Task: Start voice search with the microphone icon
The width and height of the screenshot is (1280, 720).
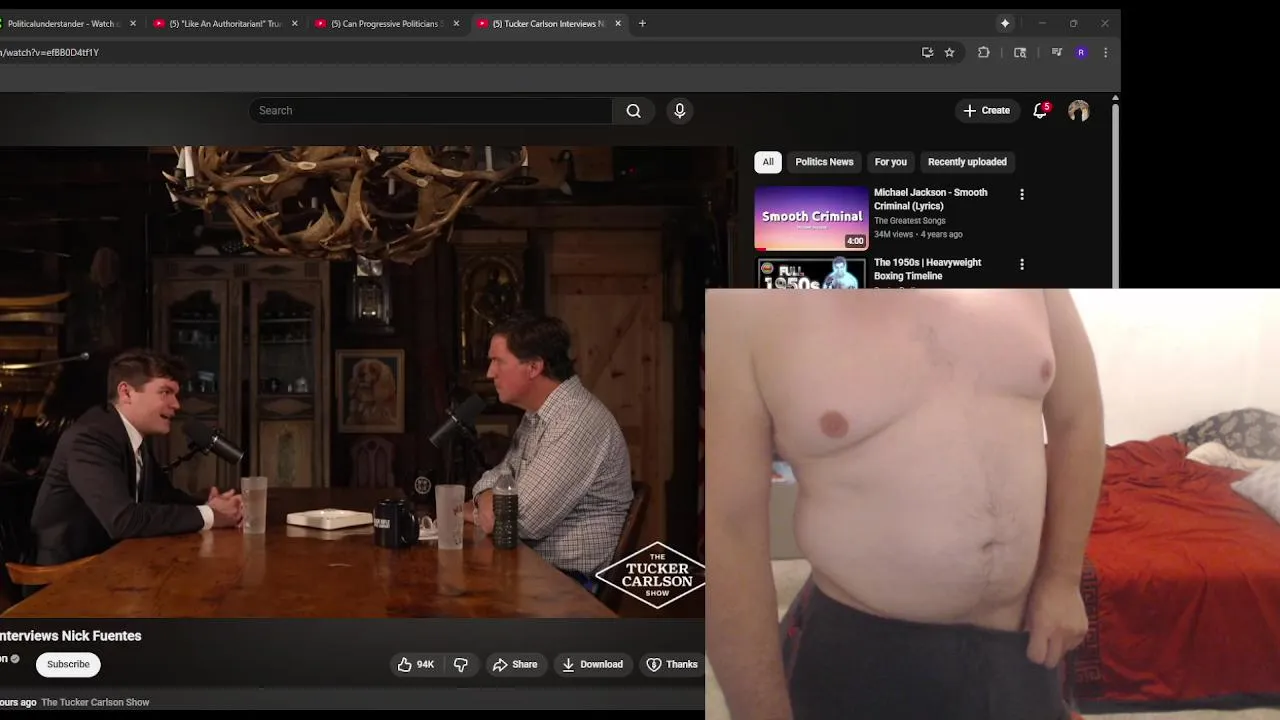Action: [680, 111]
